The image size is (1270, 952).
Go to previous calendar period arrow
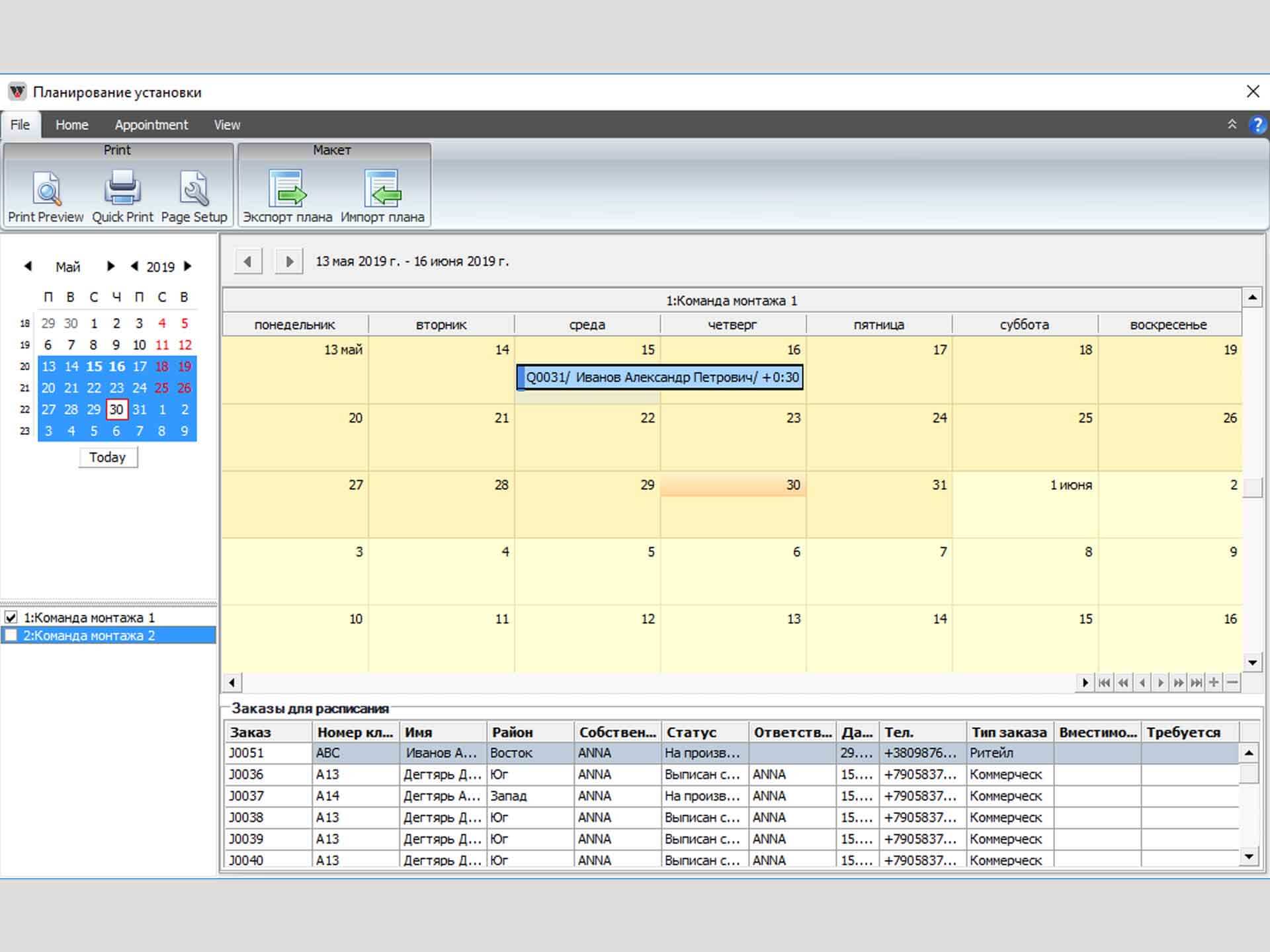pyautogui.click(x=248, y=262)
